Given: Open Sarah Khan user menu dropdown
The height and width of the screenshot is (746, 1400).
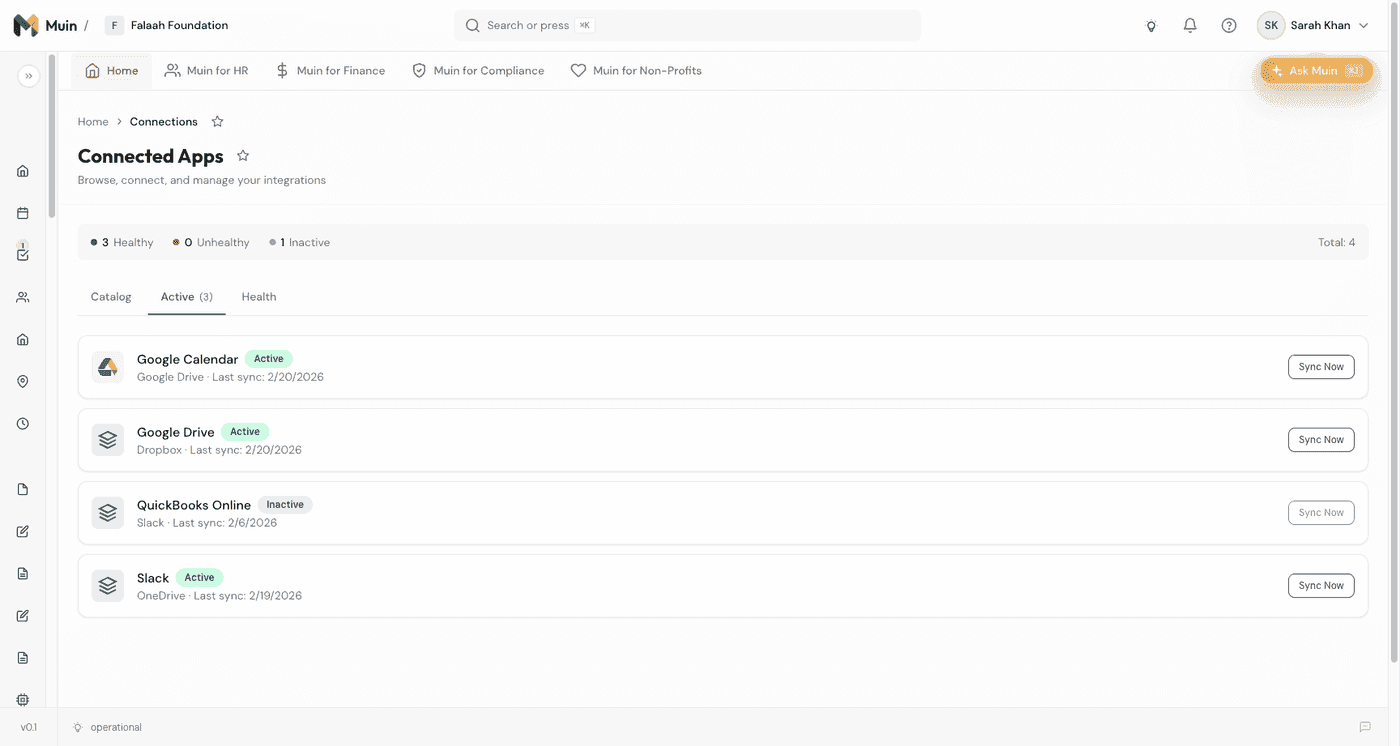Looking at the screenshot, I should point(1314,26).
